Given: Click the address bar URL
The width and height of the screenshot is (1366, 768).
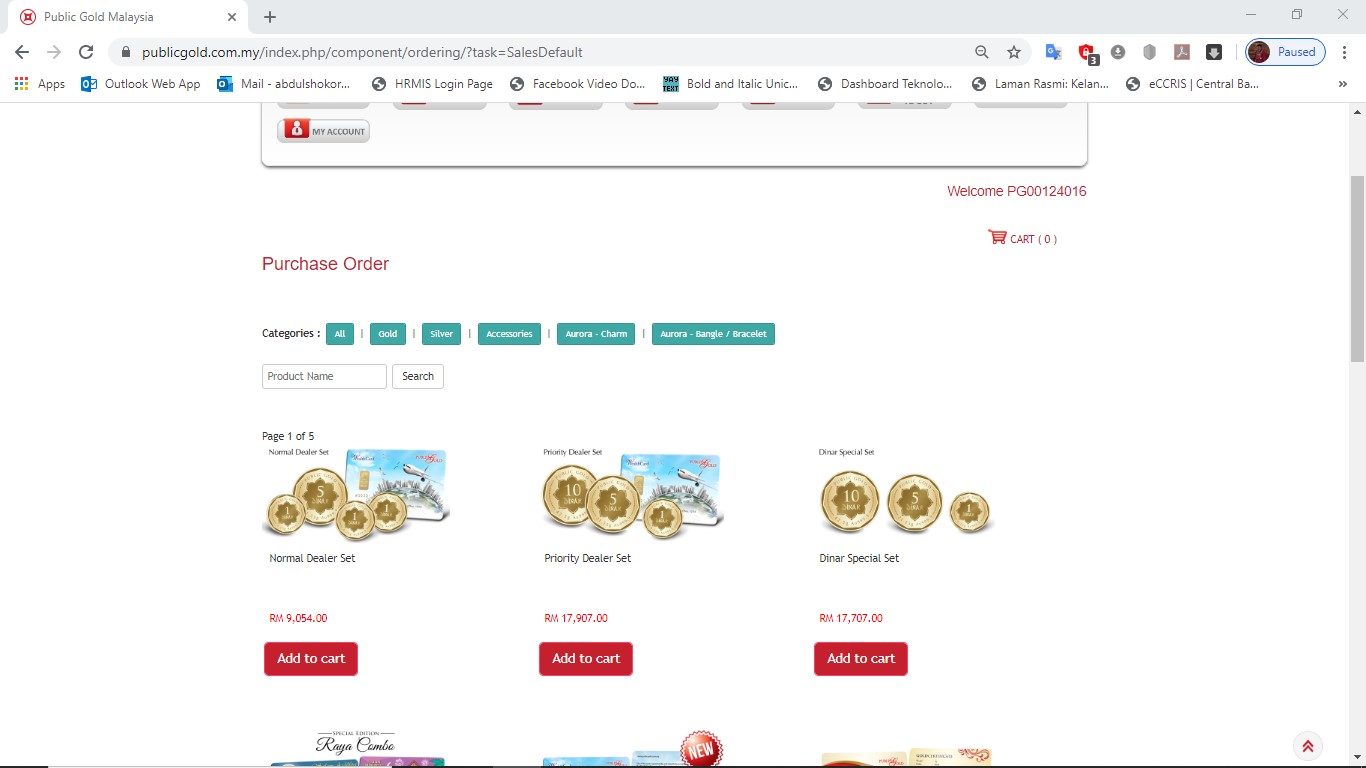Looking at the screenshot, I should point(362,52).
